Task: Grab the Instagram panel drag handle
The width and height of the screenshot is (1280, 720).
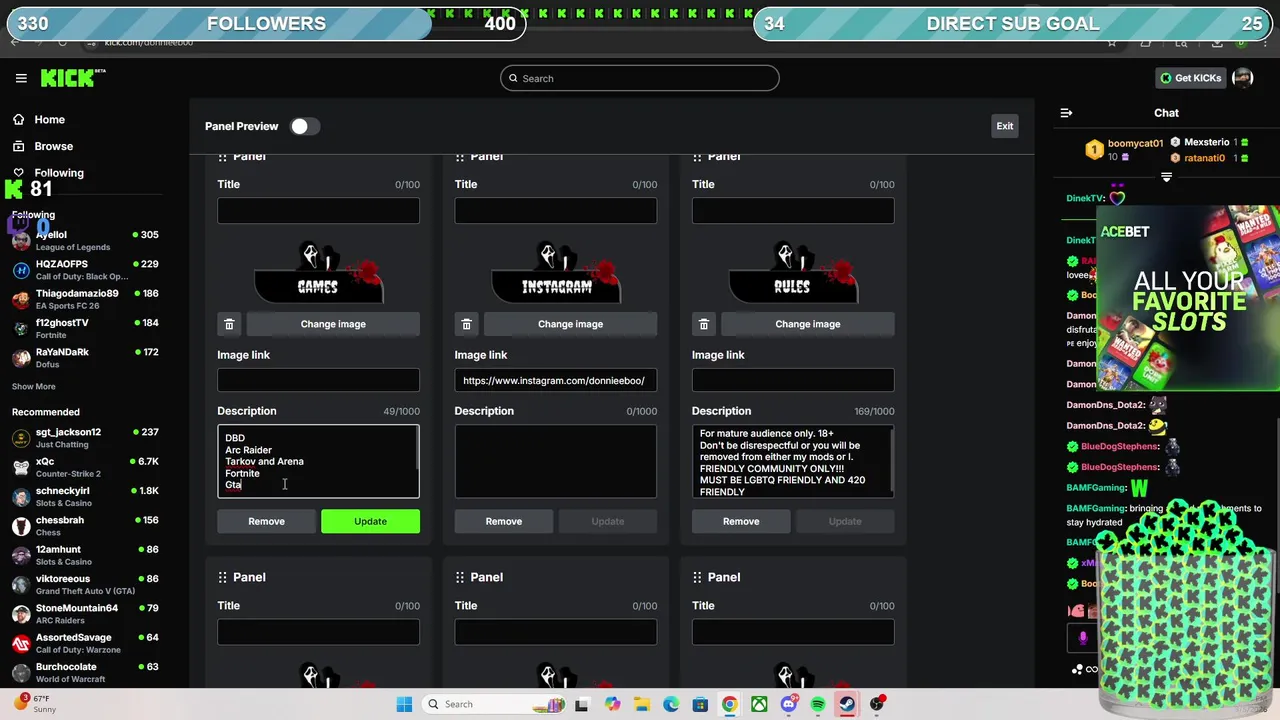Action: click(460, 157)
